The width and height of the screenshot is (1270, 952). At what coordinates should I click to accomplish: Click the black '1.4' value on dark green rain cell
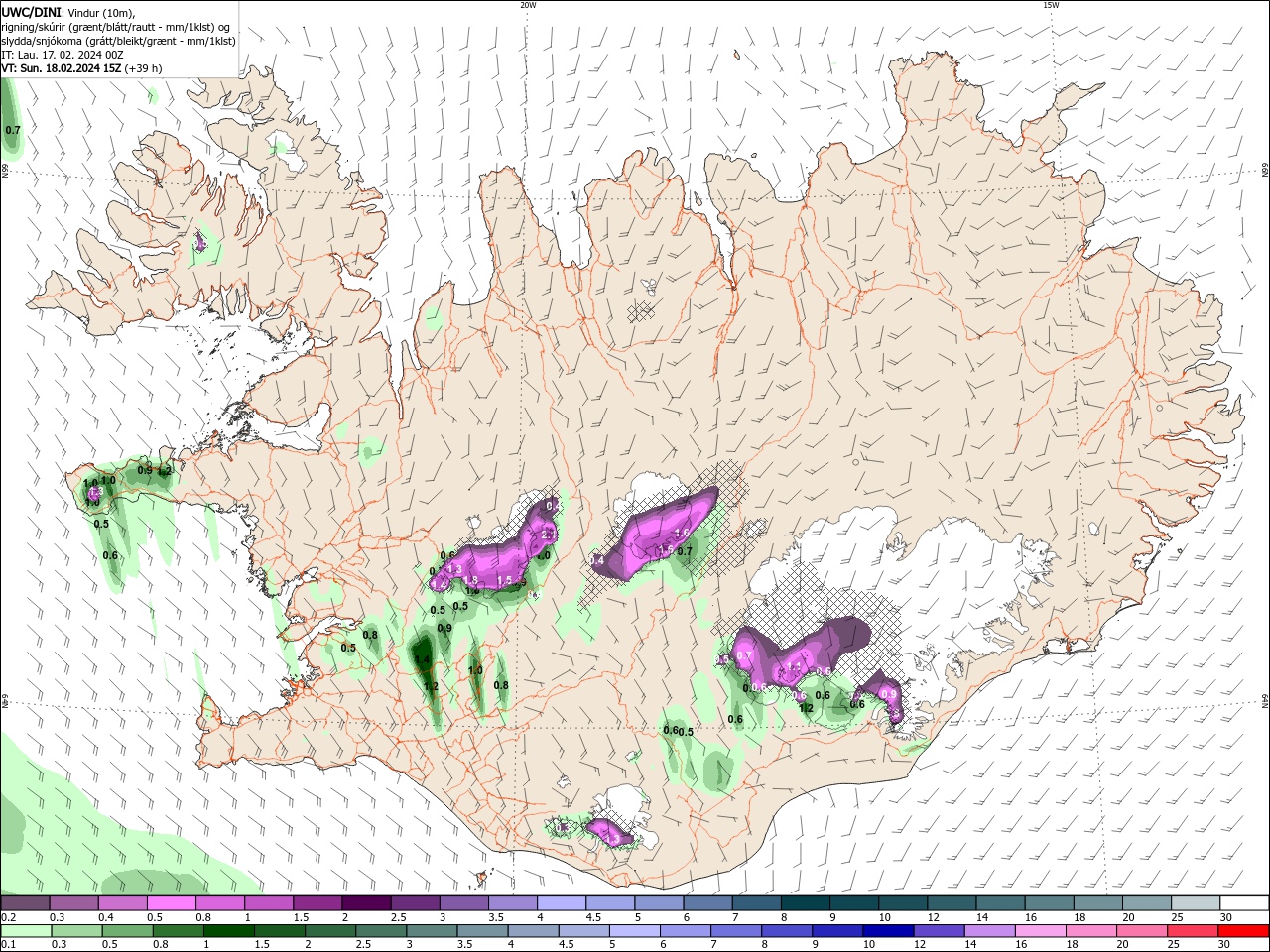(422, 660)
